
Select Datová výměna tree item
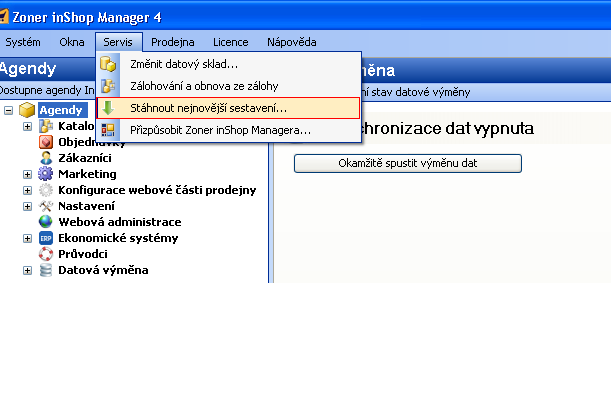pos(103,270)
